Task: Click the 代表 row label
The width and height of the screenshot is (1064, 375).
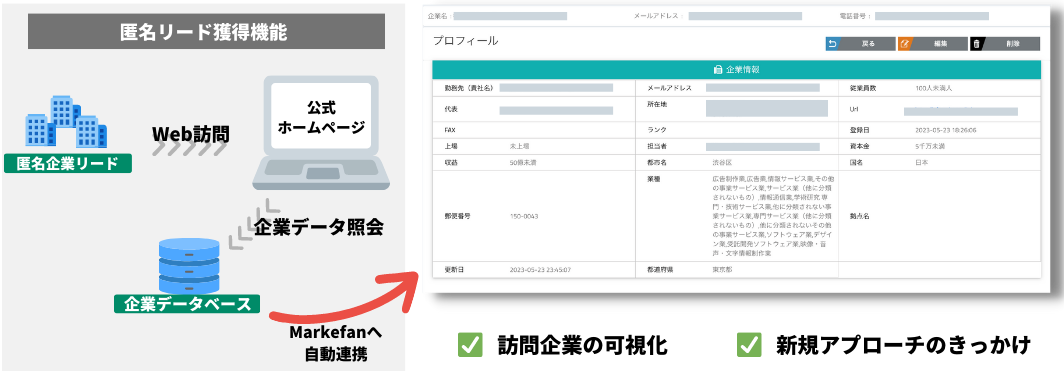Action: 451,109
